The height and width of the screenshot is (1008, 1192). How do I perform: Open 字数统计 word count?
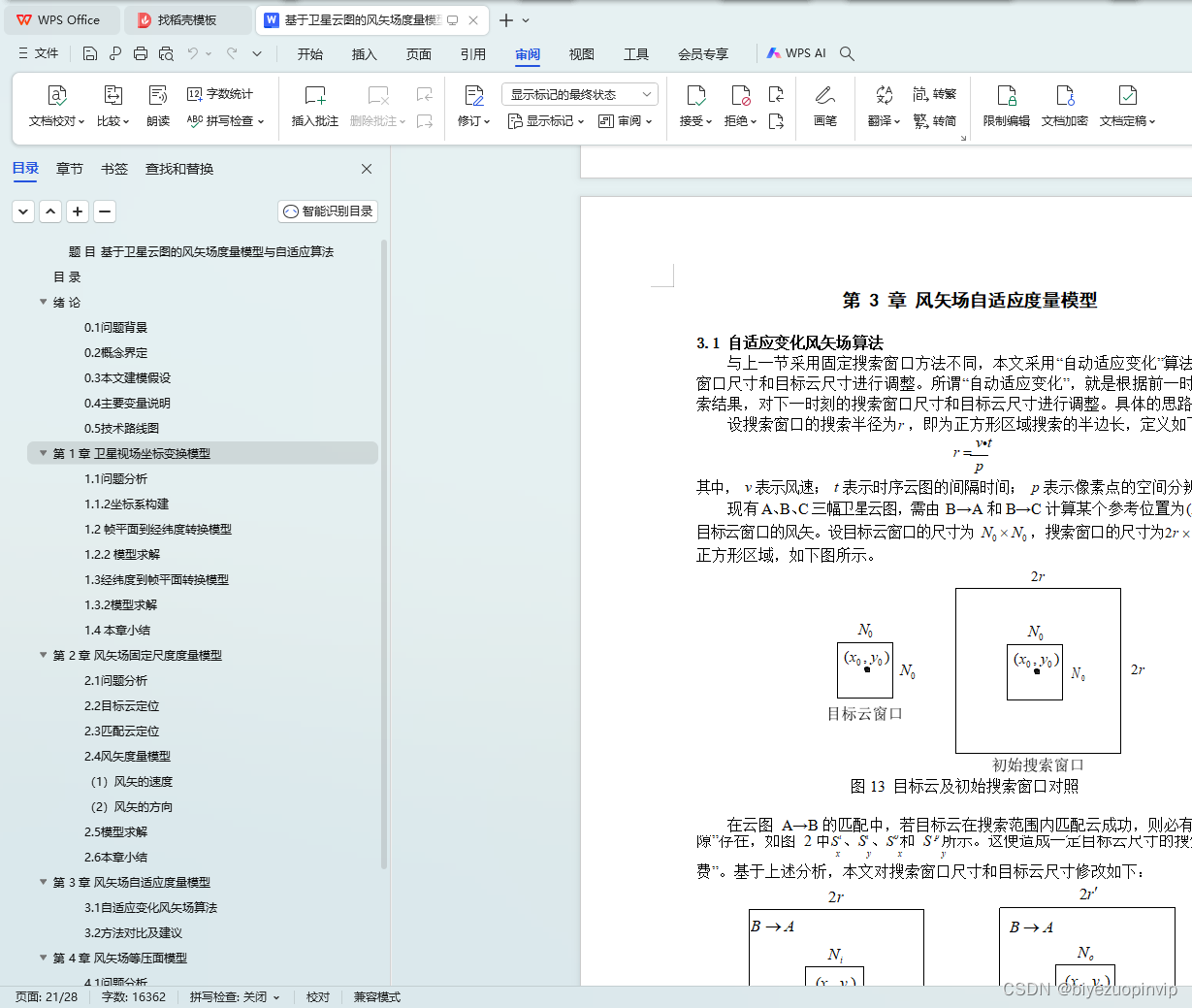pos(220,94)
